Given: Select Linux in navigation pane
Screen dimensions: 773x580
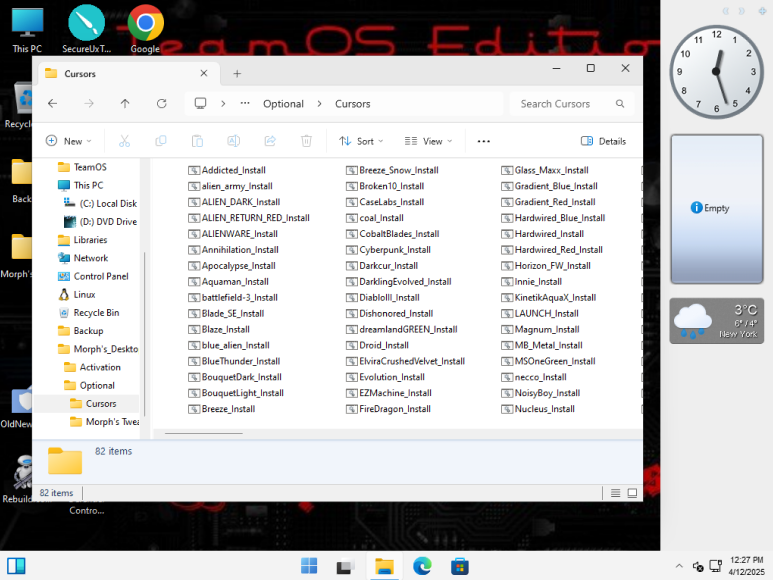Looking at the screenshot, I should point(77,295).
